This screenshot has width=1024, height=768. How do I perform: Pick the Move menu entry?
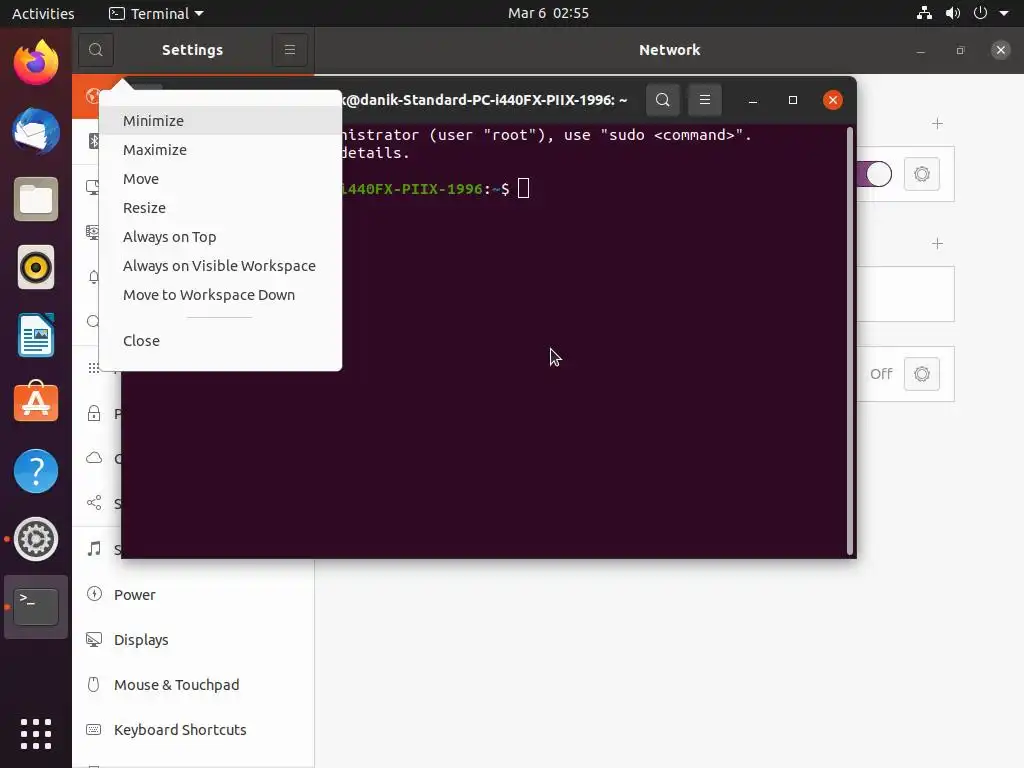pyautogui.click(x=220, y=178)
